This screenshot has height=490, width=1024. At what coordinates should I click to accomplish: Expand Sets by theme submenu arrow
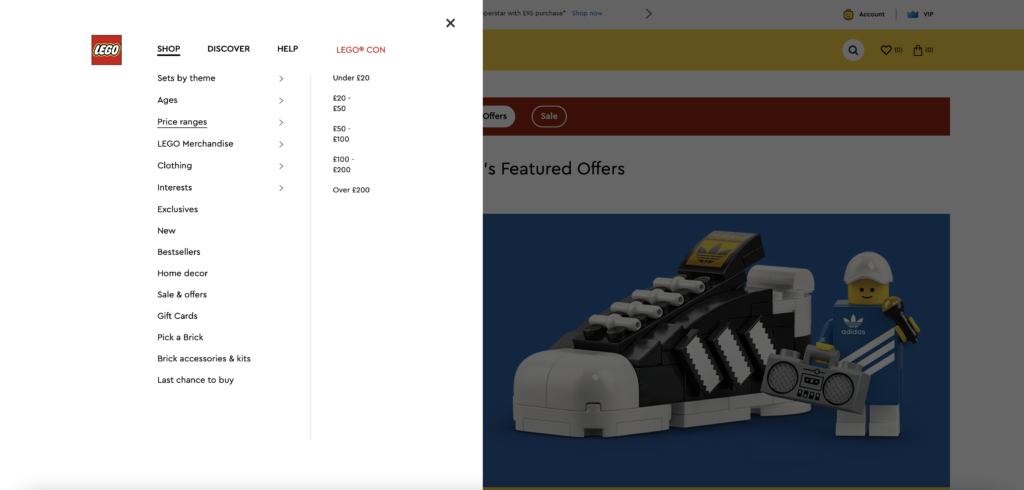281,78
